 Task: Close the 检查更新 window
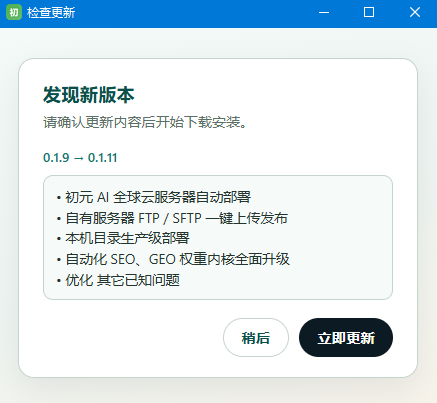click(415, 13)
